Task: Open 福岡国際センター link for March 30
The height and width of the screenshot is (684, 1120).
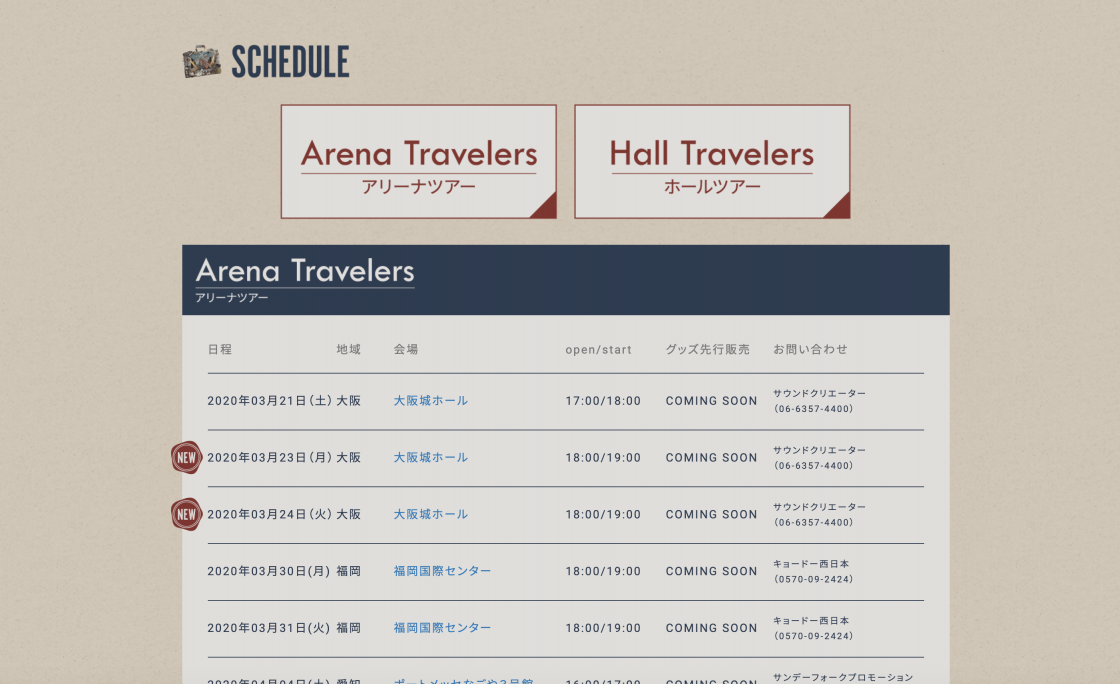Action: point(442,571)
